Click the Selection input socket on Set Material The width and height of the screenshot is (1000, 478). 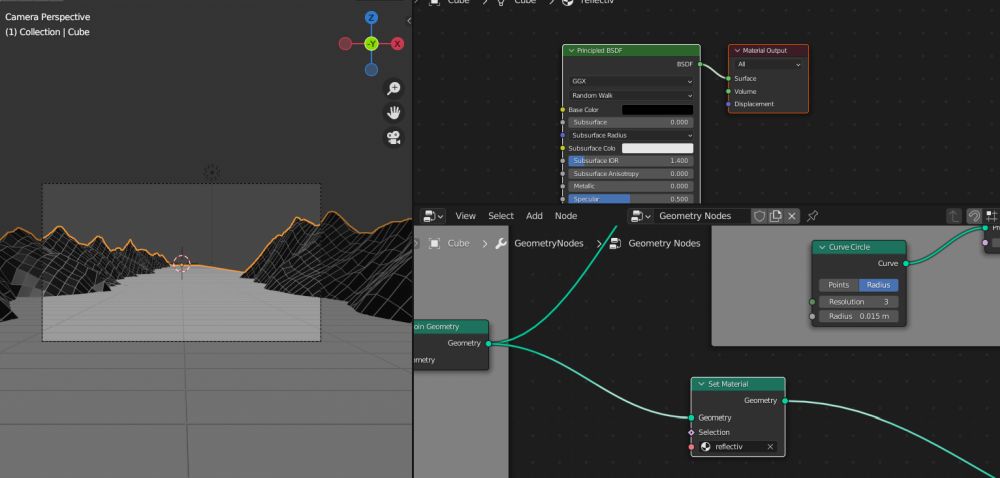(691, 432)
